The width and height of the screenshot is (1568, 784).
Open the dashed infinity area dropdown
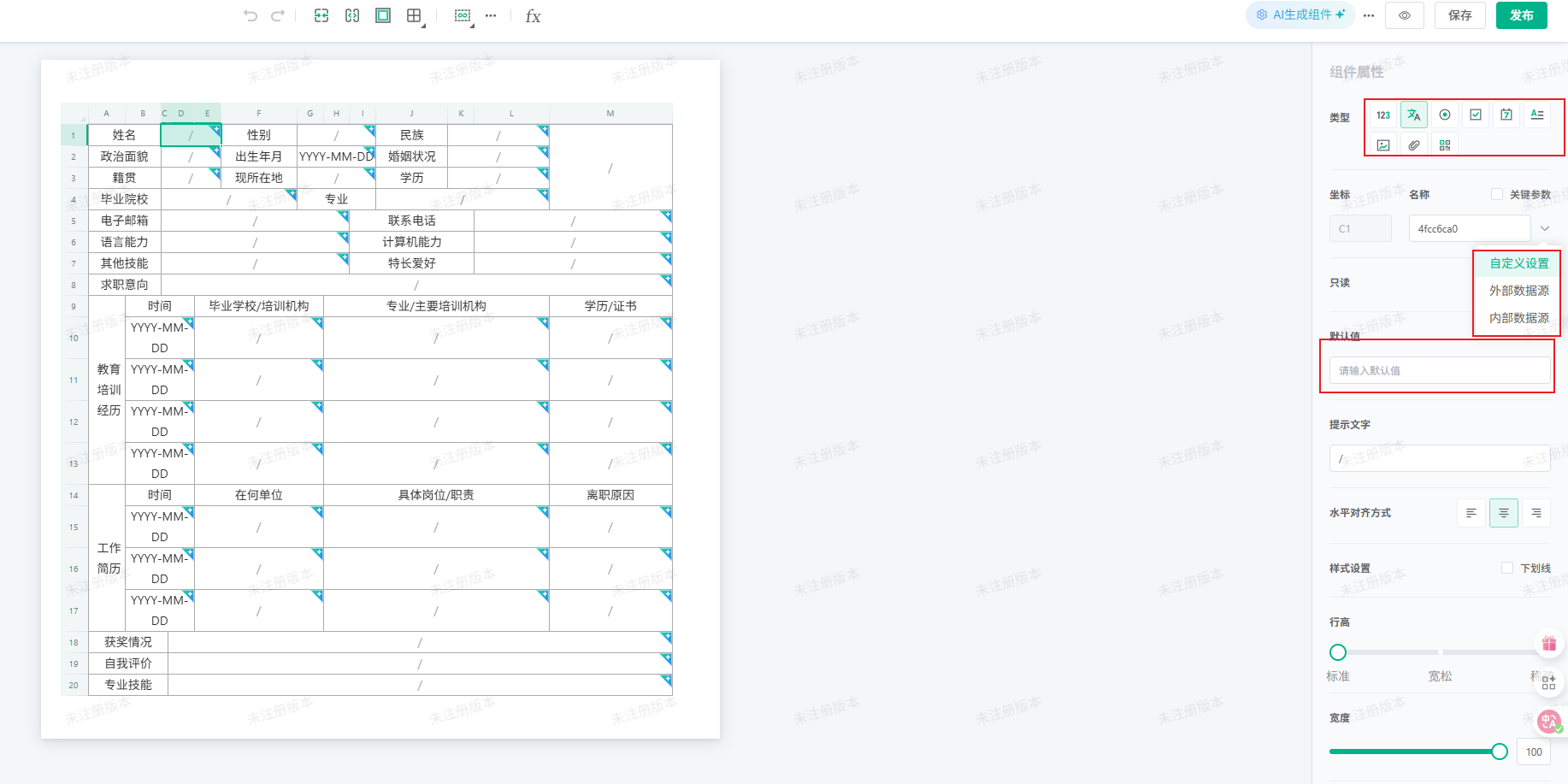coord(464,16)
